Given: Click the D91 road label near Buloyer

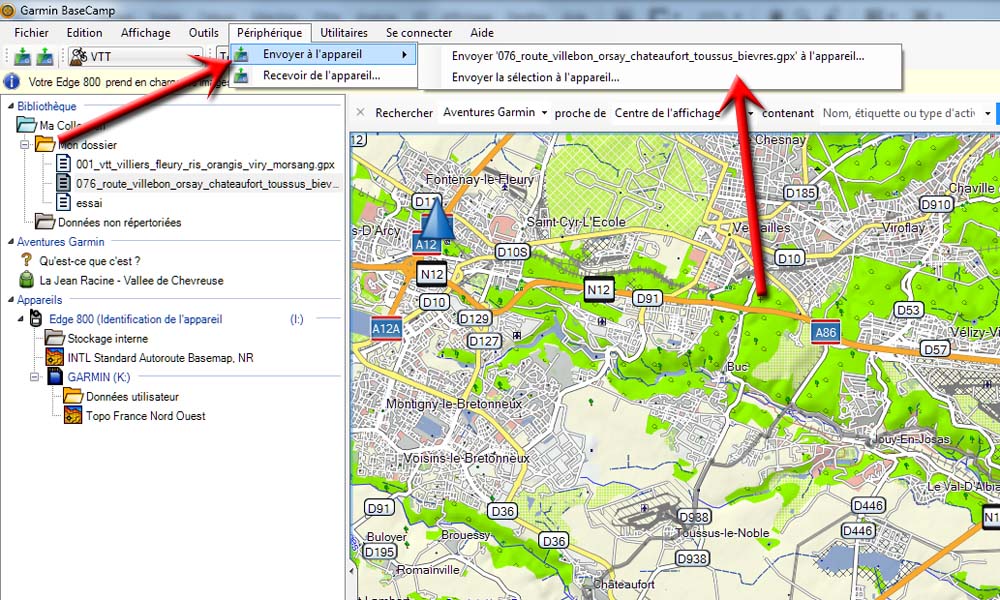Looking at the screenshot, I should (379, 508).
